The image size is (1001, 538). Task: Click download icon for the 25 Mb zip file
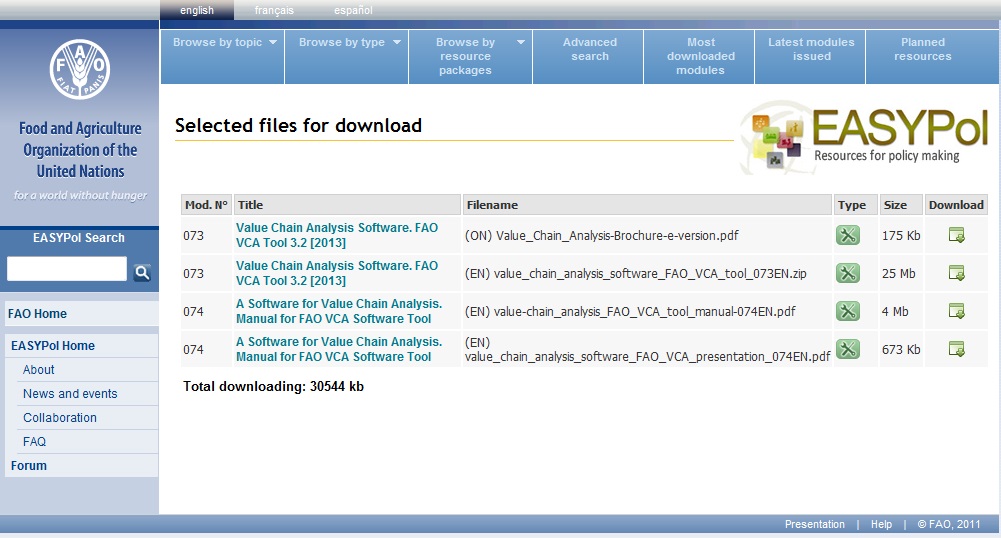pyautogui.click(x=956, y=273)
